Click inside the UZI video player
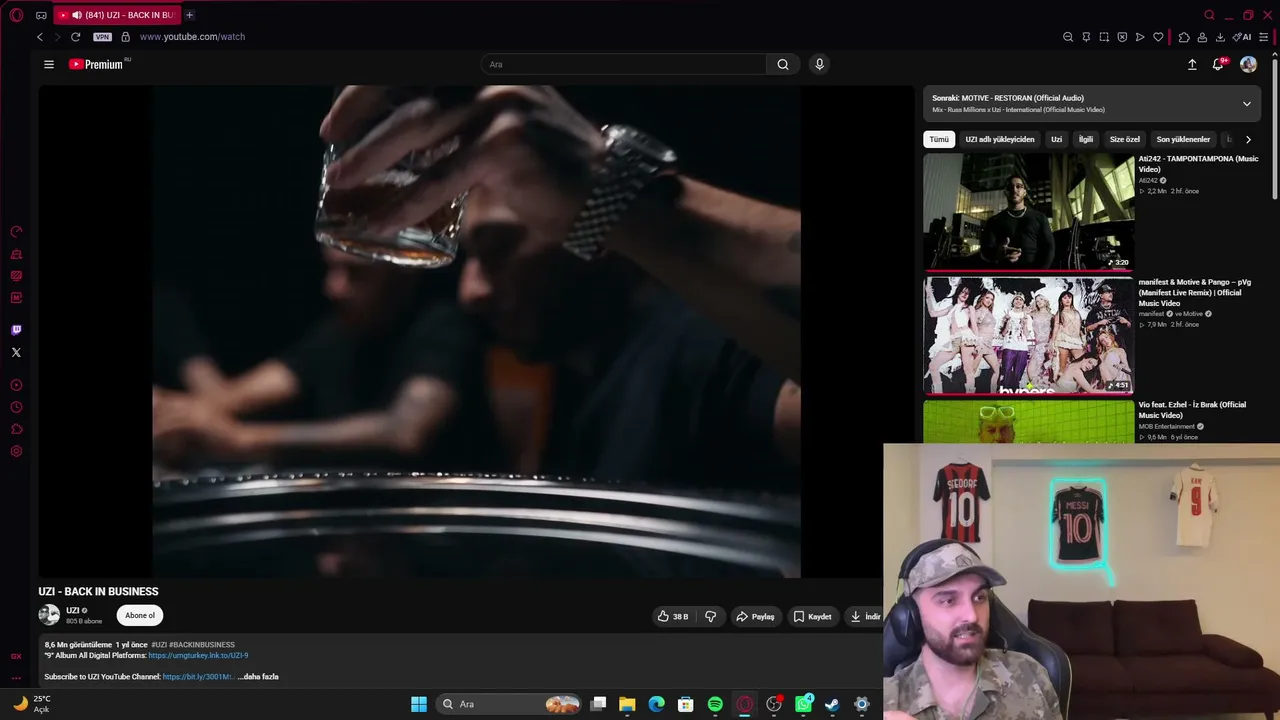This screenshot has width=1280, height=720. 476,332
